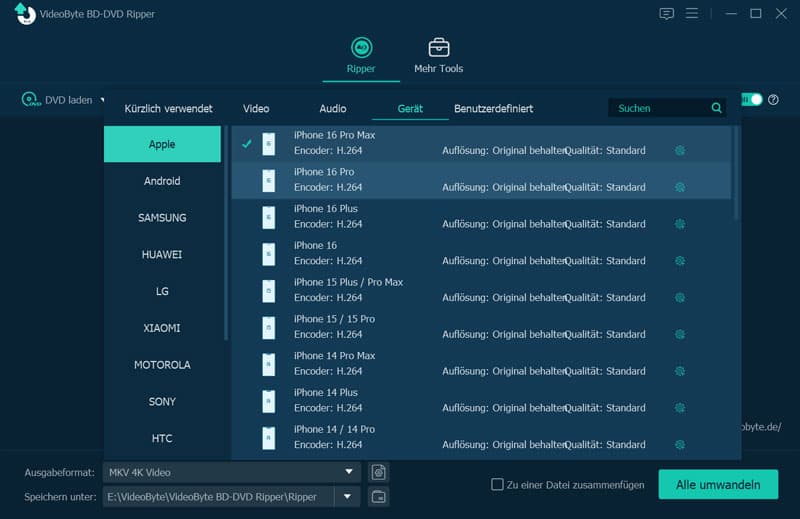The image size is (800, 519).
Task: Open the hamburger menu icon
Action: (x=692, y=13)
